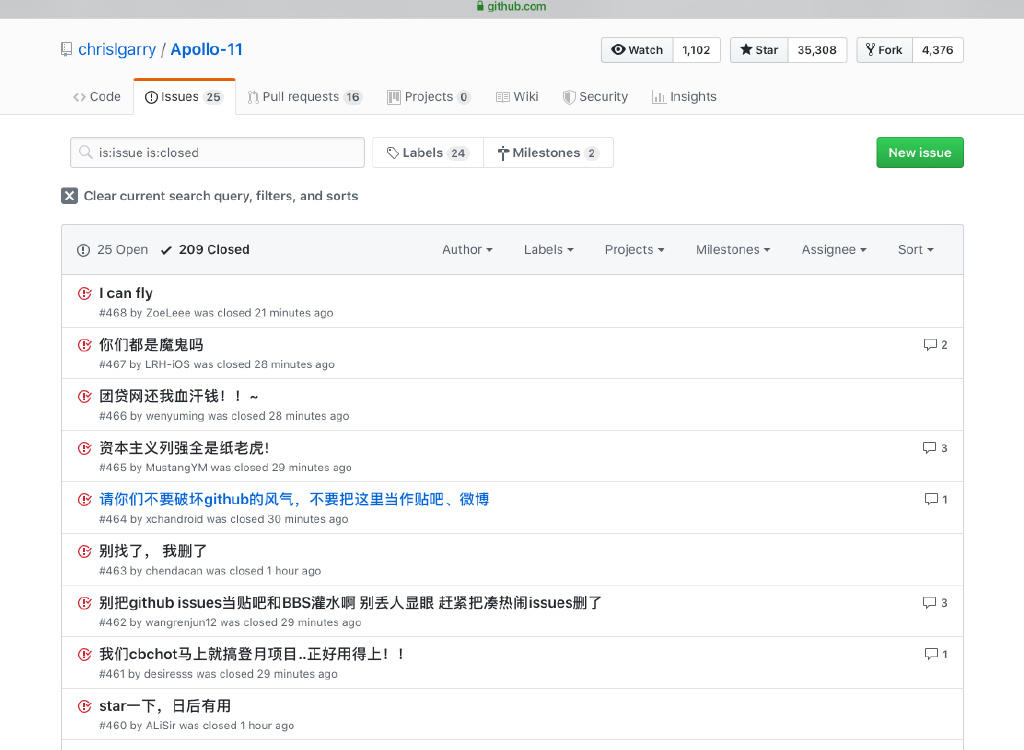Expand the Assignee filter dropdown

[834, 250]
